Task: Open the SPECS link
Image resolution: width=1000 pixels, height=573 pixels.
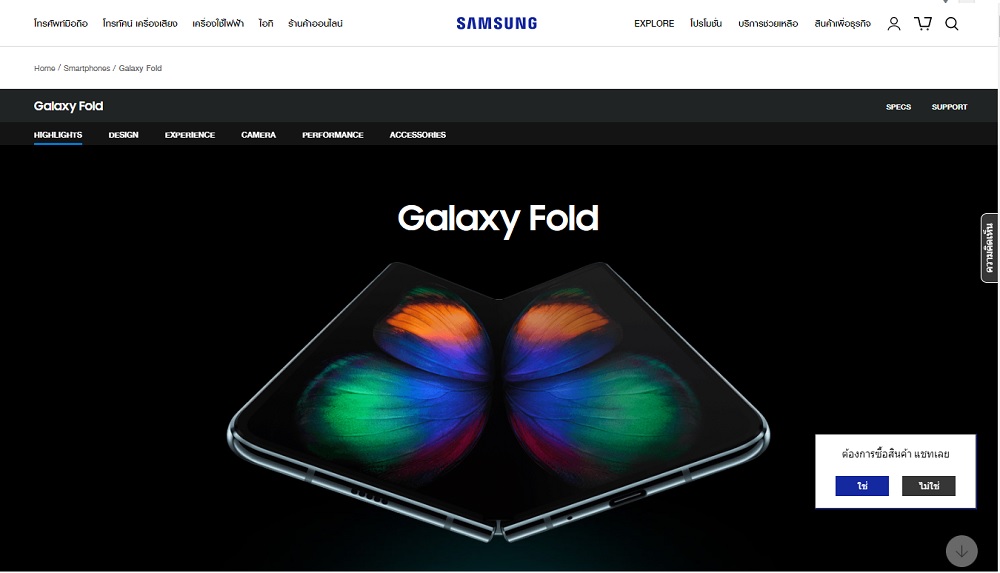Action: [x=898, y=107]
